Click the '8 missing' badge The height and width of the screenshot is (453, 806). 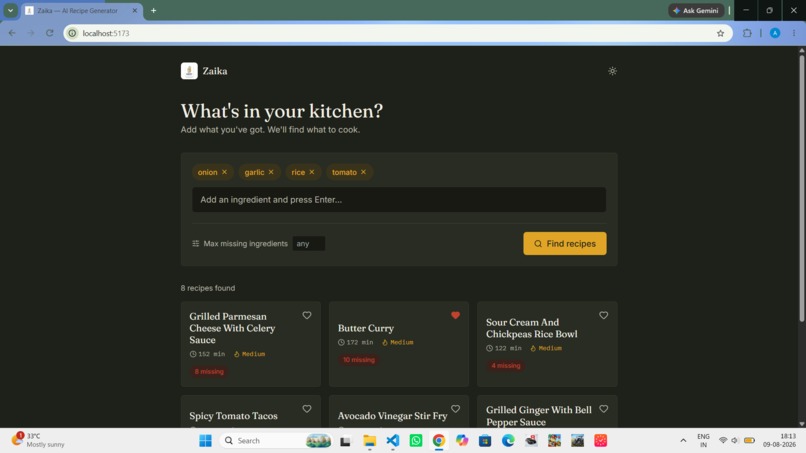coord(209,371)
